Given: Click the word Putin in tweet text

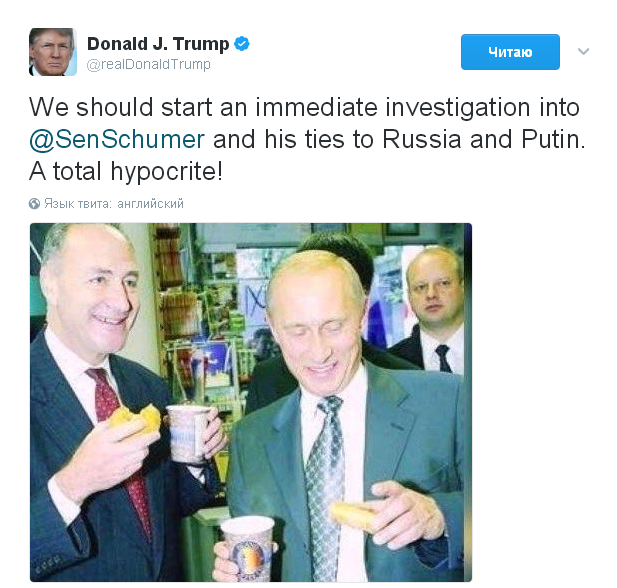Looking at the screenshot, I should click(553, 139).
